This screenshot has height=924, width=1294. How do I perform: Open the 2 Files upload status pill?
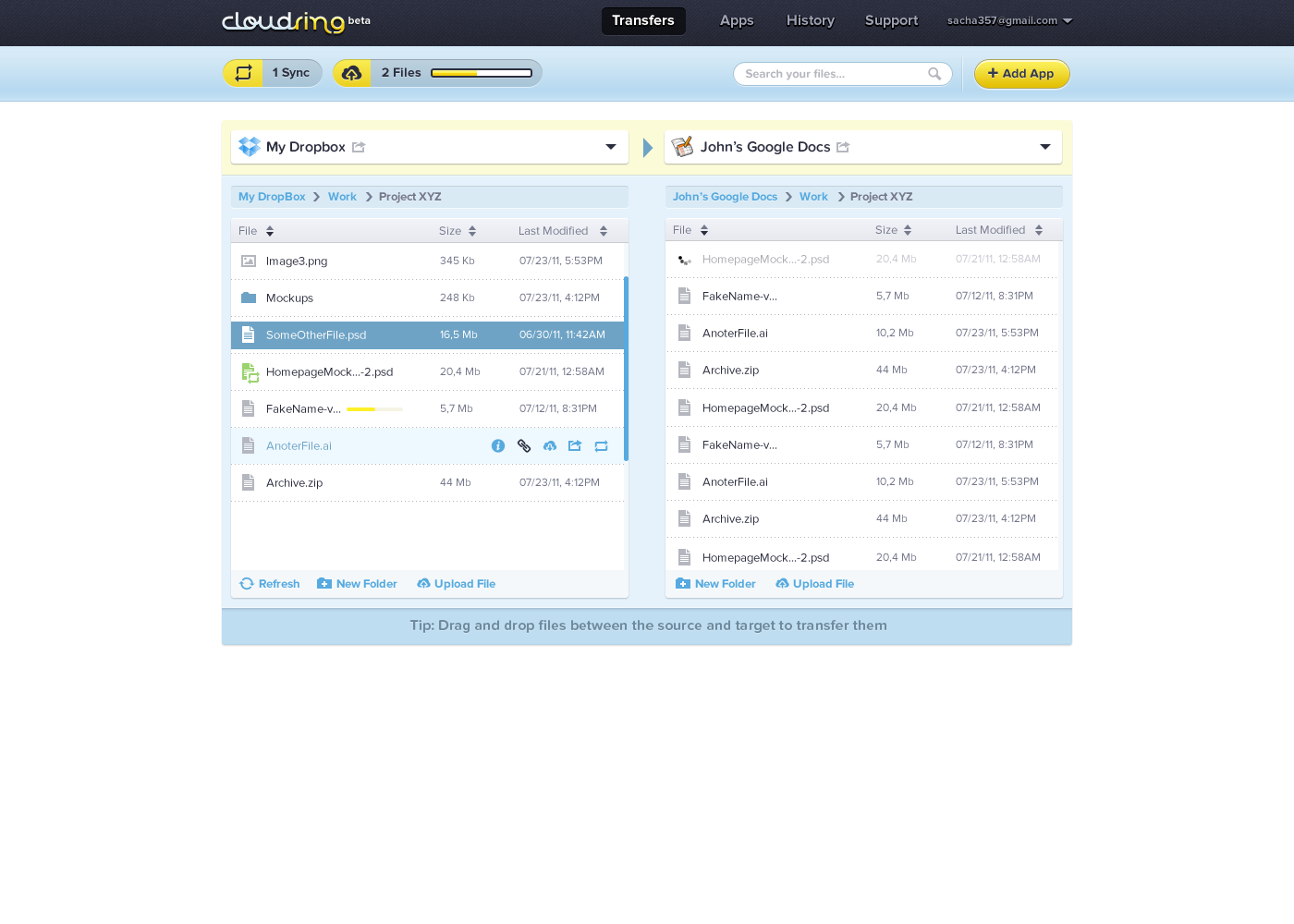coord(438,73)
